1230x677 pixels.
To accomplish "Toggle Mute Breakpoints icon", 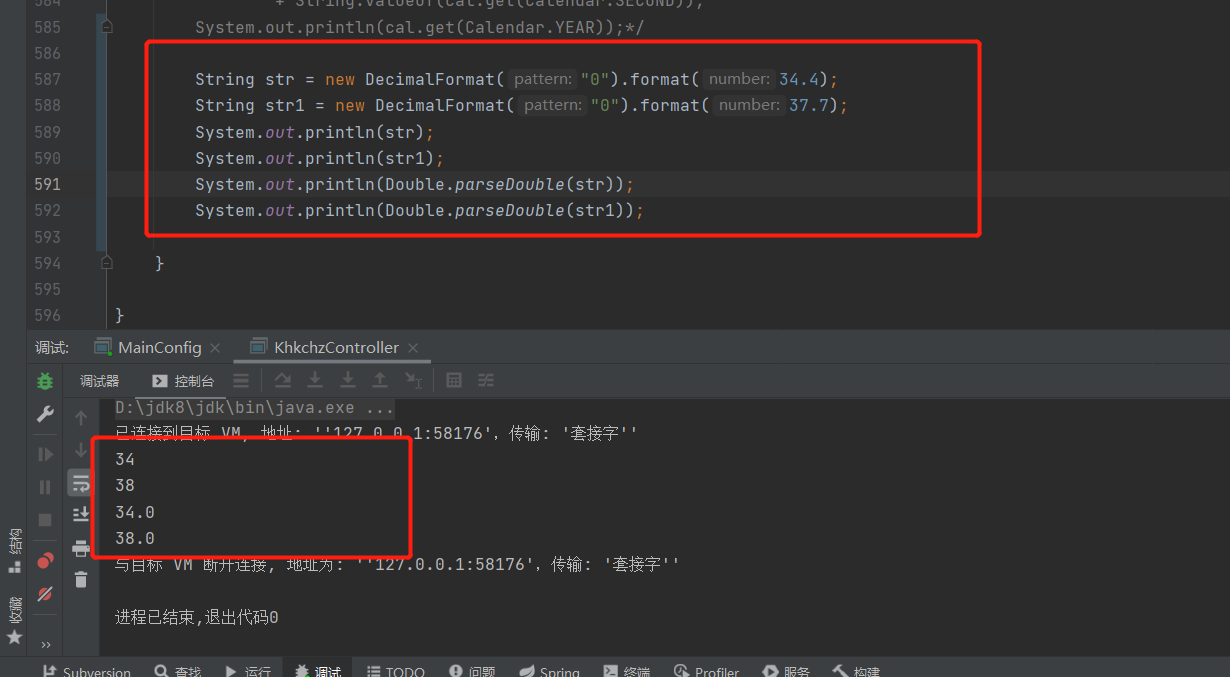I will tap(43, 591).
